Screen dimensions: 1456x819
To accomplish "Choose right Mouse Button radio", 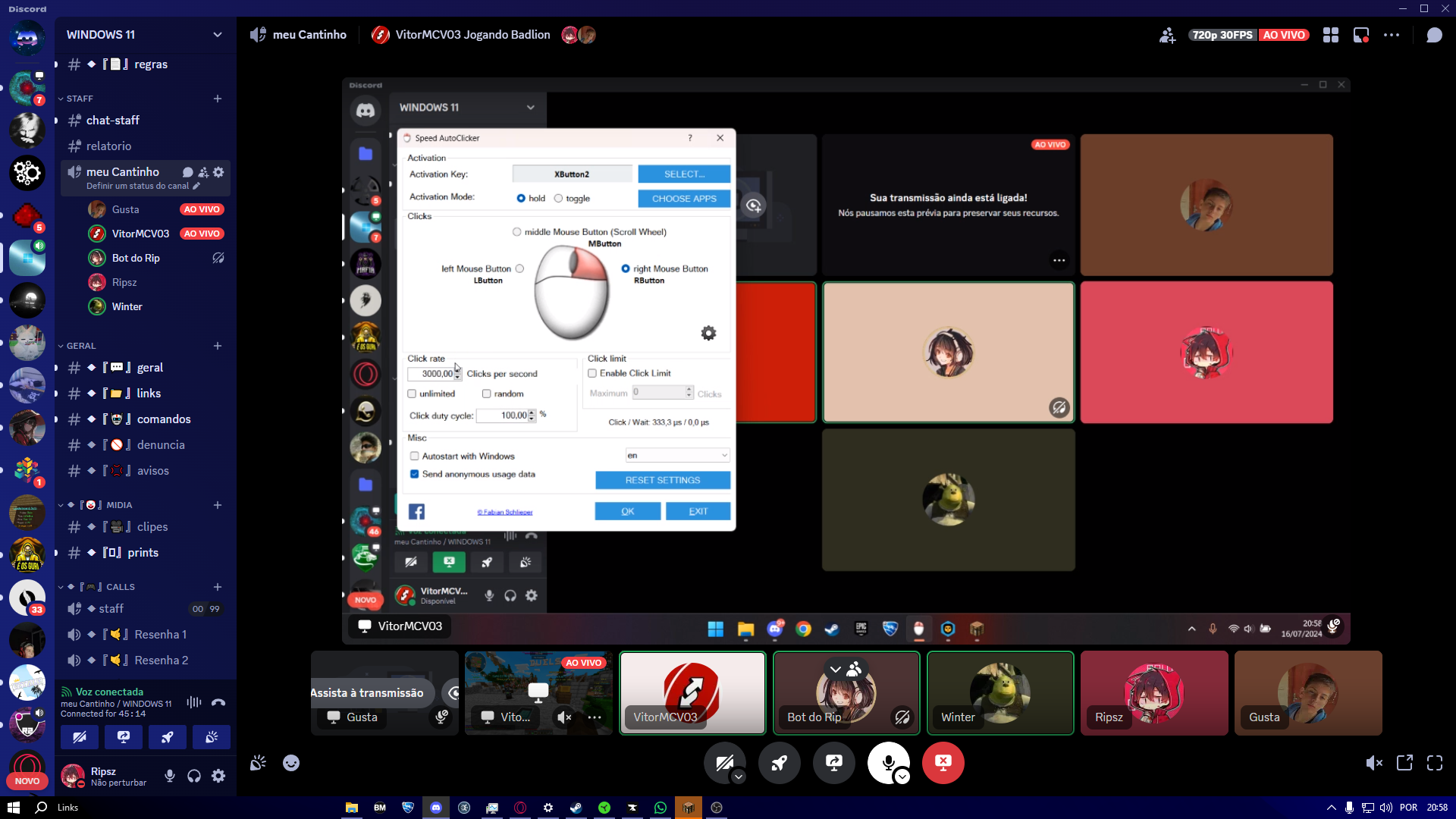I will click(626, 268).
